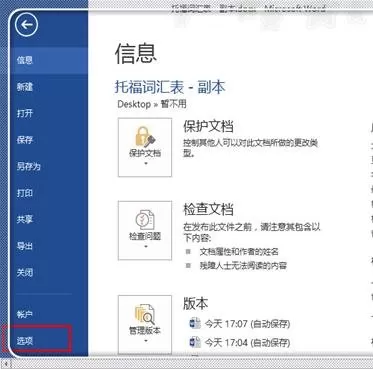Click the 暂不用 folder path segment

tap(173, 104)
